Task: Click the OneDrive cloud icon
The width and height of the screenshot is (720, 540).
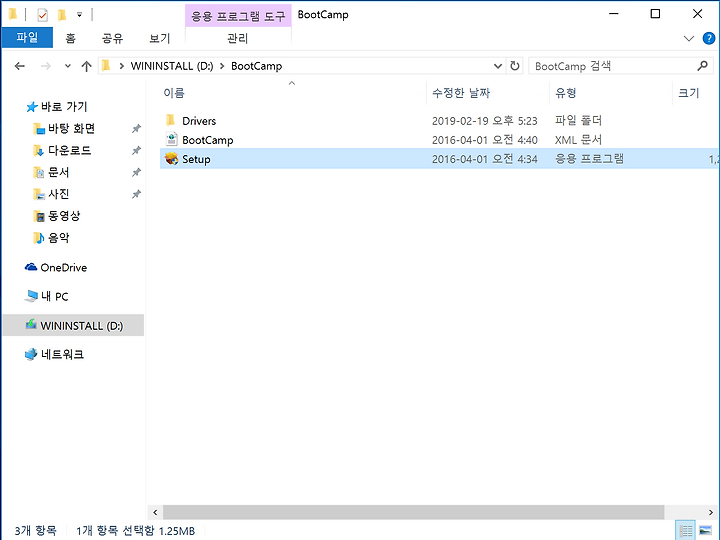Action: click(31, 267)
